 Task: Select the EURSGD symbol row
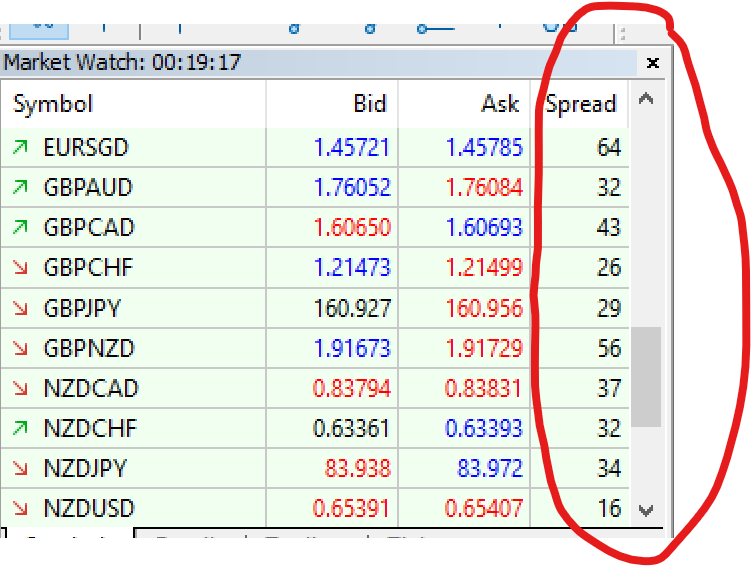(x=315, y=147)
